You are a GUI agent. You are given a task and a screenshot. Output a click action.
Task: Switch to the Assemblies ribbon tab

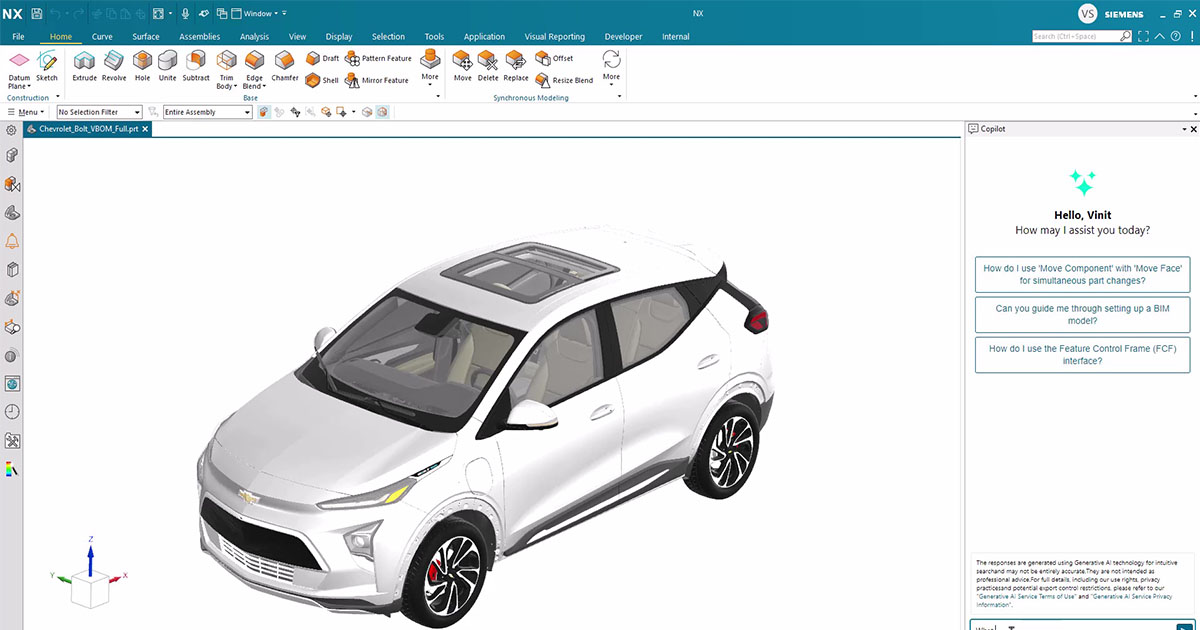click(x=199, y=36)
